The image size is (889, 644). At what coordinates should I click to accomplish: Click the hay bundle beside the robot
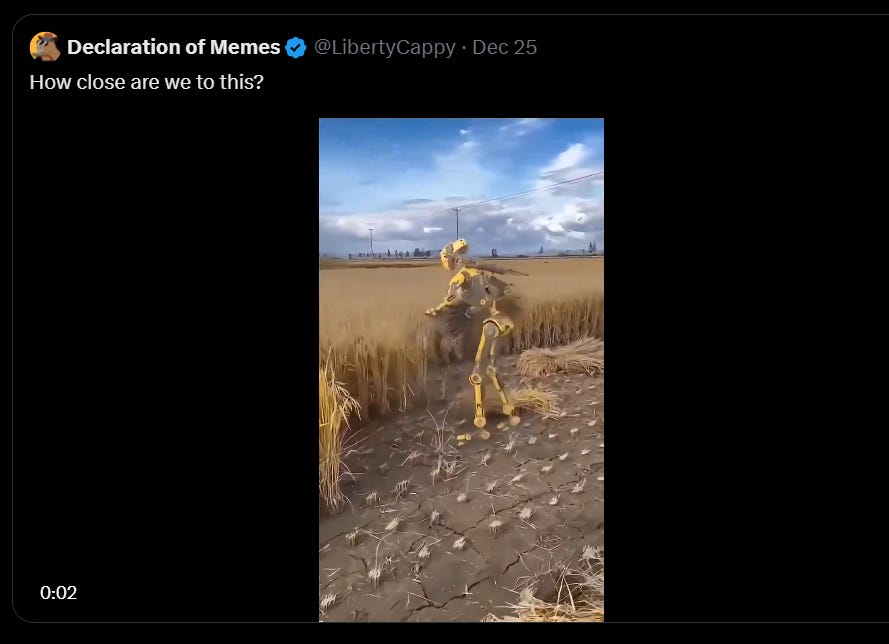[x=561, y=357]
